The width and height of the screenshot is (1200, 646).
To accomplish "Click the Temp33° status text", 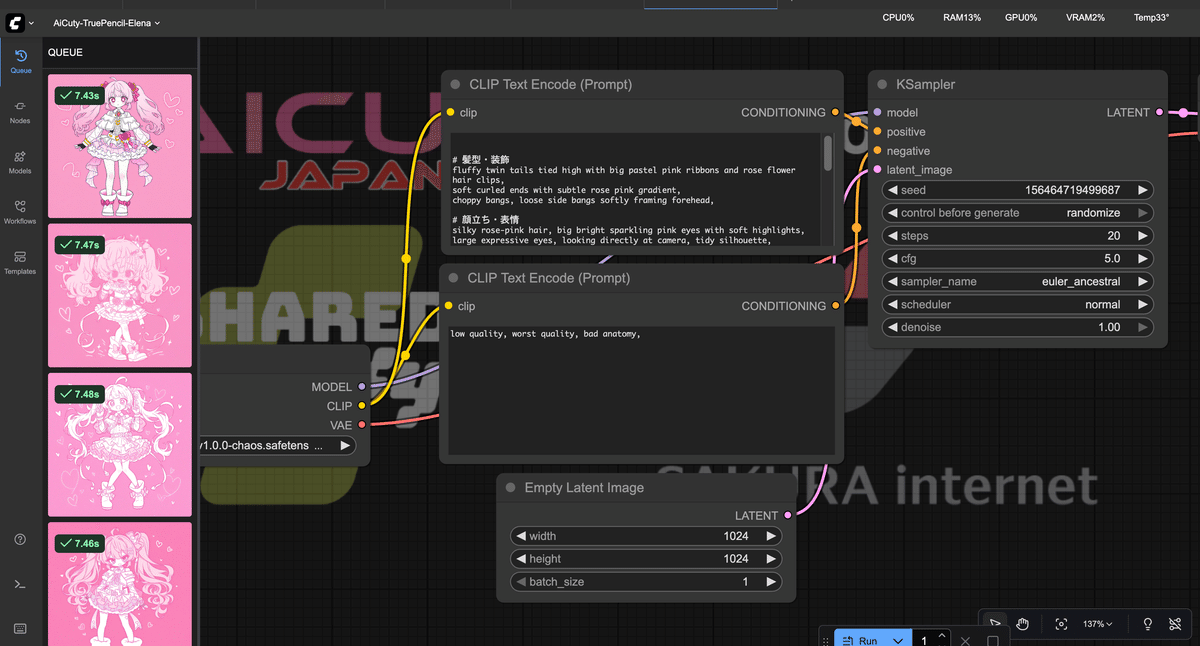I will pyautogui.click(x=1151, y=17).
